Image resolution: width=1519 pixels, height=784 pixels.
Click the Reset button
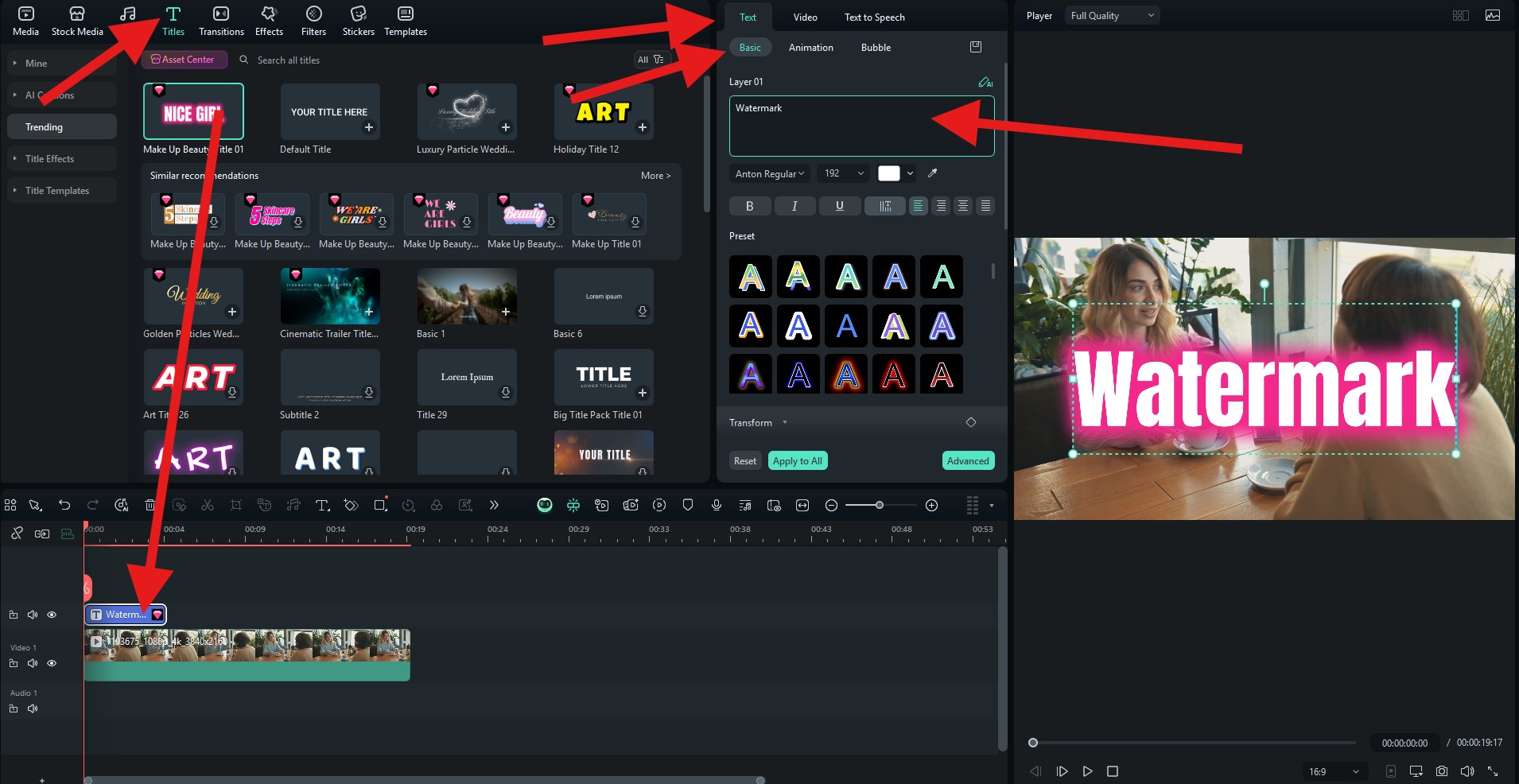745,460
